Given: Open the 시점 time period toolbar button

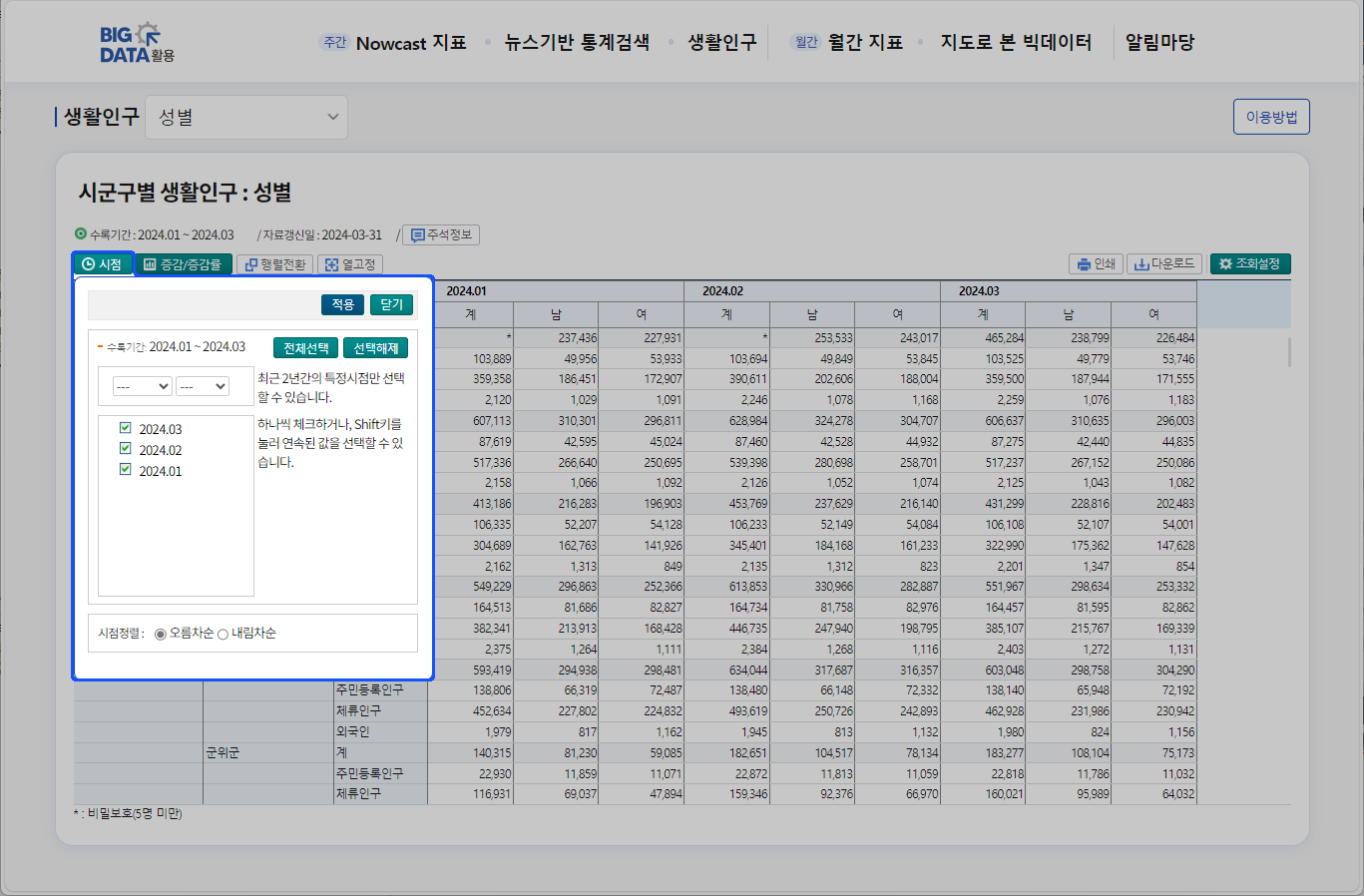Looking at the screenshot, I should [103, 264].
